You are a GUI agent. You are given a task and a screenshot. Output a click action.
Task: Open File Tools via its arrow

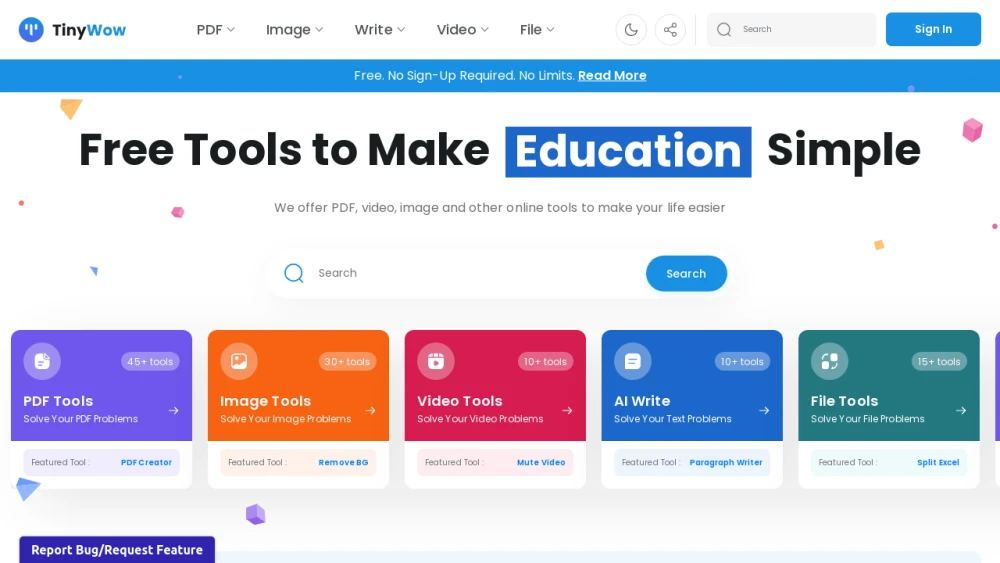(x=961, y=411)
